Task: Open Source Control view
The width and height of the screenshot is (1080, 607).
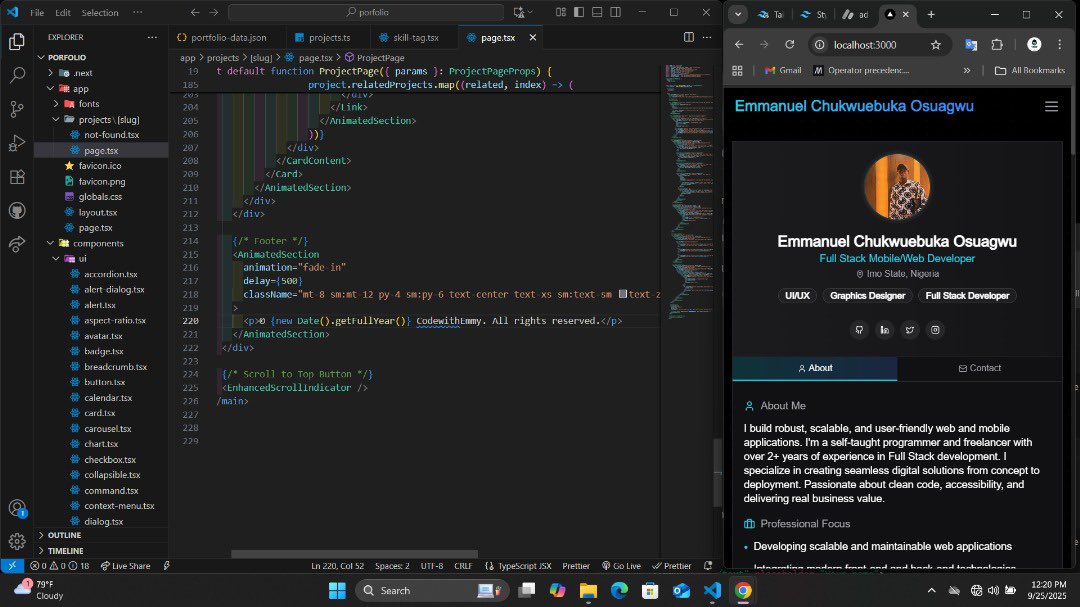Action: tap(17, 109)
